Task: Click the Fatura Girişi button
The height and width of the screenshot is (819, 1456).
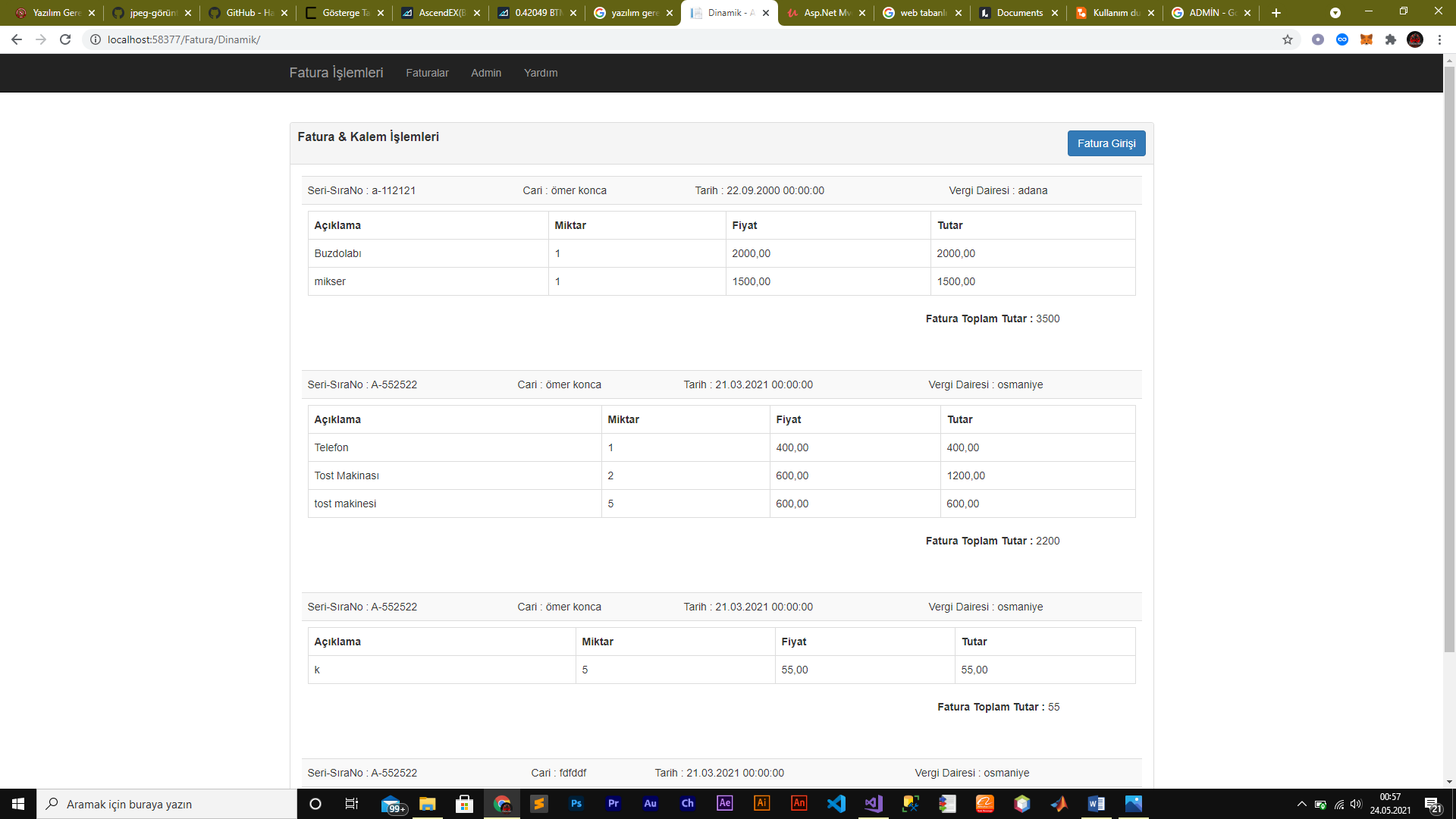Action: pos(1106,143)
